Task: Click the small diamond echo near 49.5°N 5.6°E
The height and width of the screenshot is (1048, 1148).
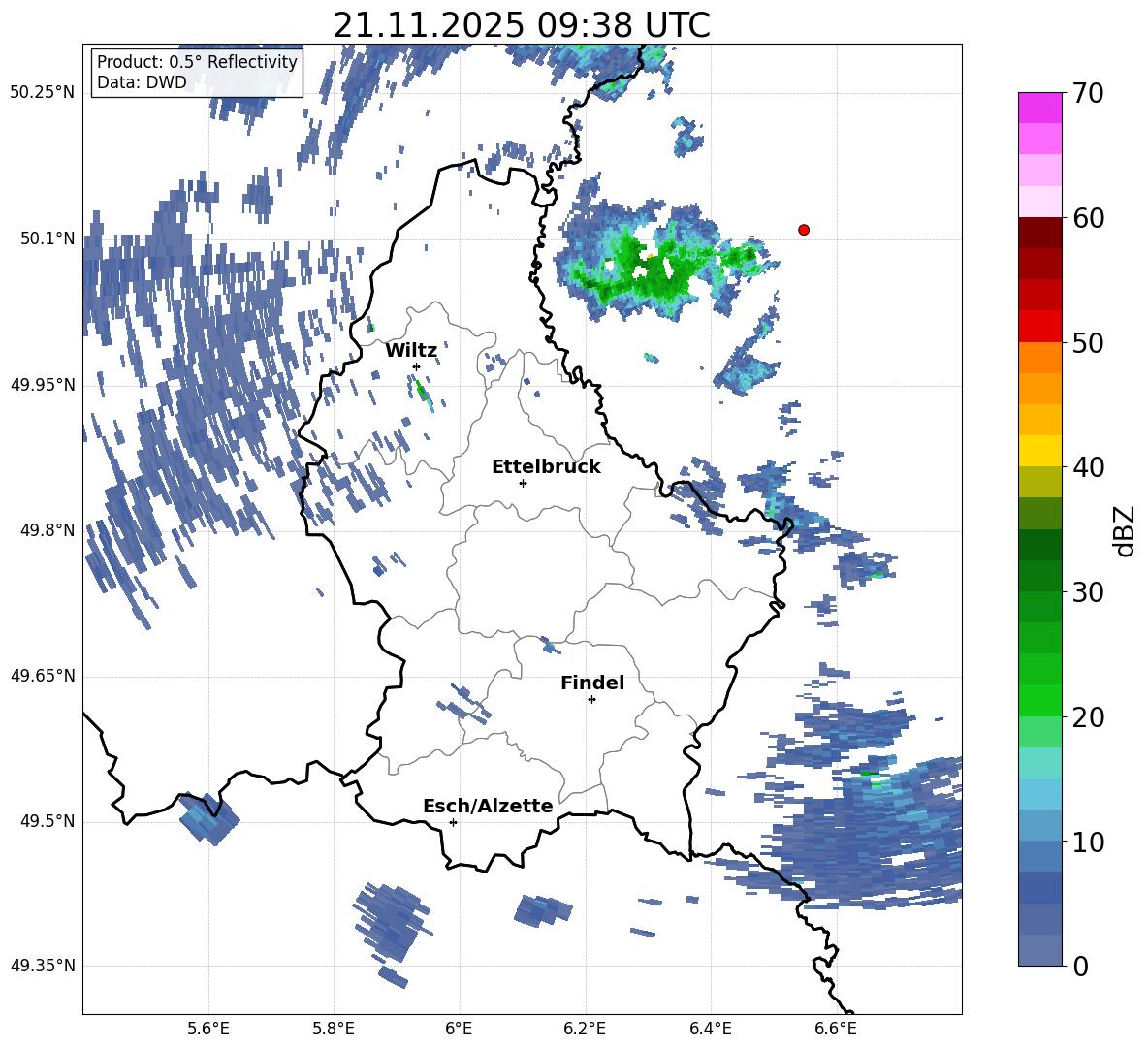Action: click(x=208, y=818)
